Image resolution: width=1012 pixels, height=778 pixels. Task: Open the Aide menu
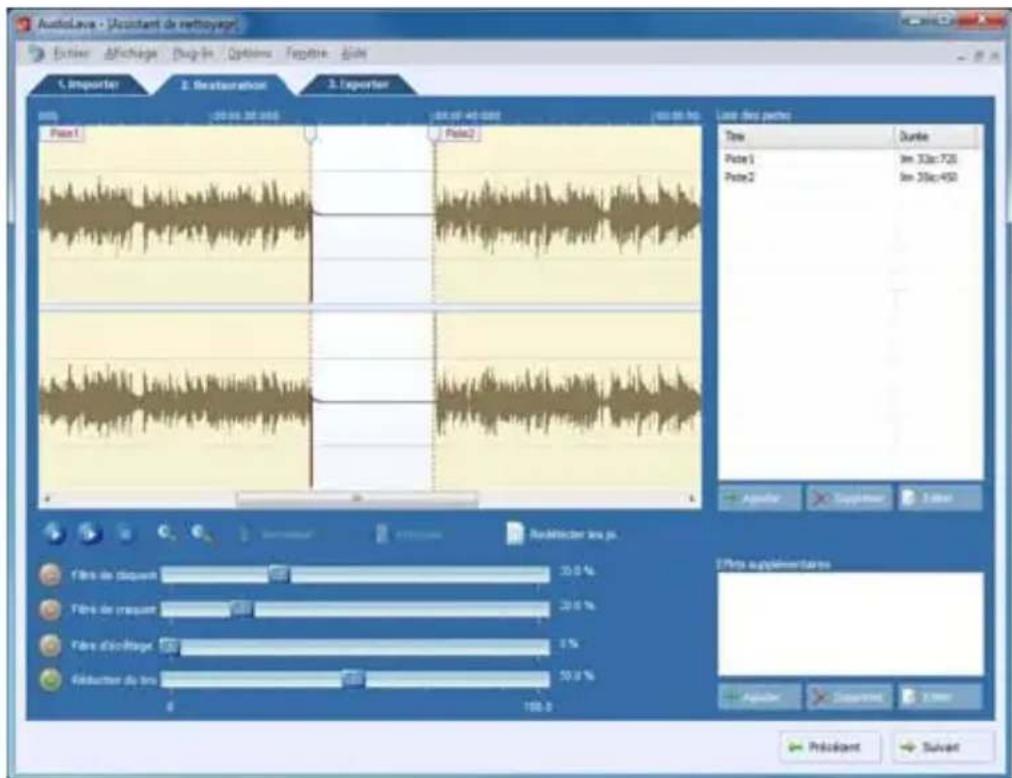click(354, 53)
